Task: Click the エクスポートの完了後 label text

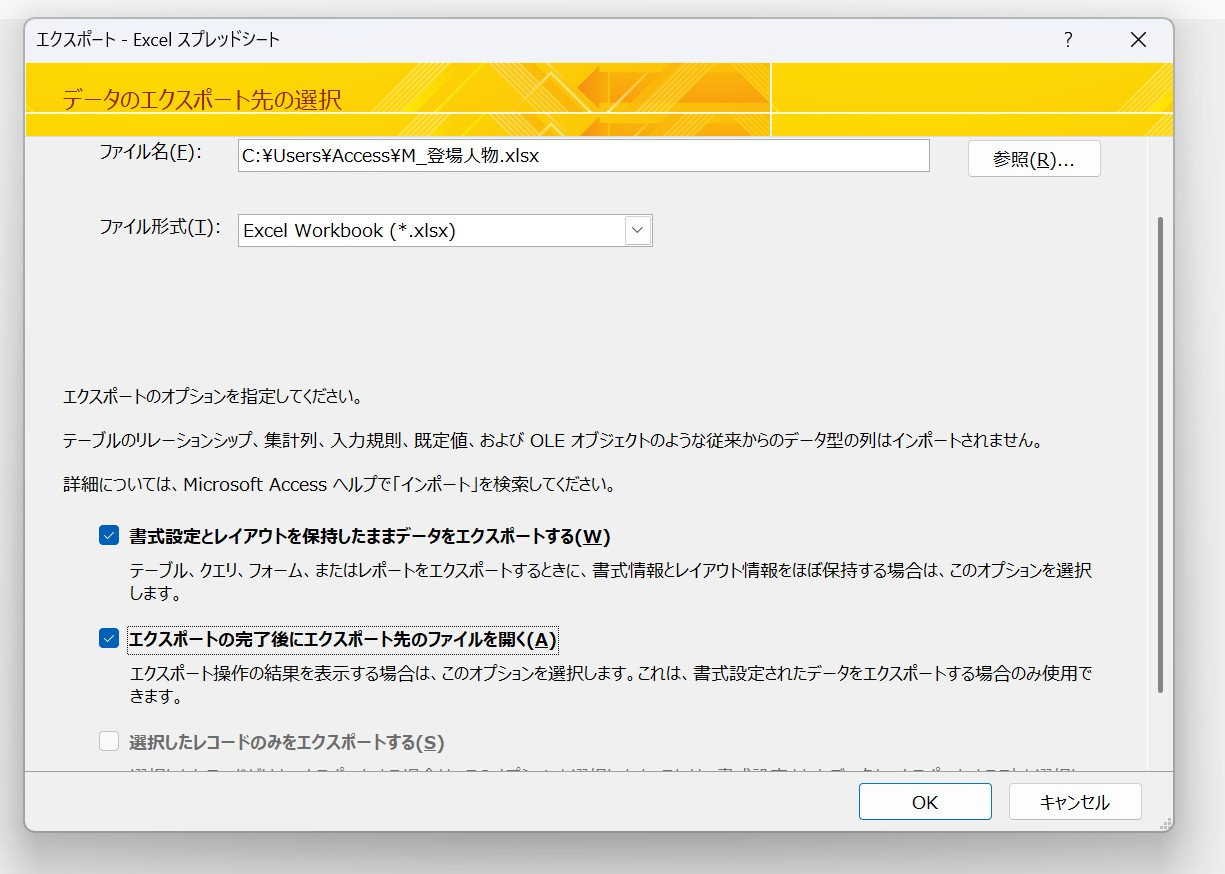Action: (x=342, y=640)
